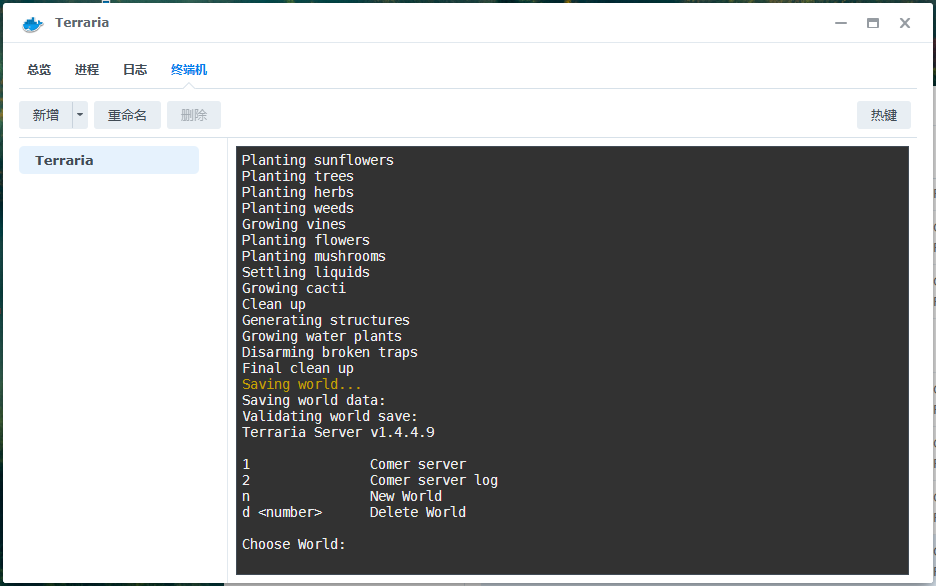
Task: View the 日志 tab
Action: click(135, 69)
